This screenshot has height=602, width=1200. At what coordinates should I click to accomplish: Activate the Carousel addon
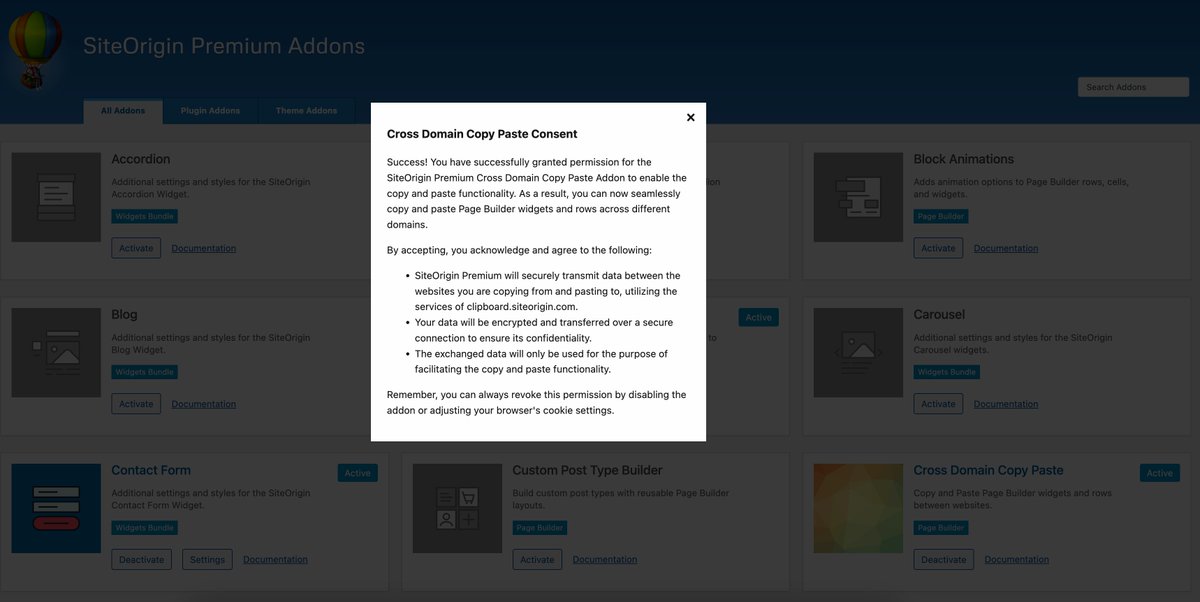938,404
